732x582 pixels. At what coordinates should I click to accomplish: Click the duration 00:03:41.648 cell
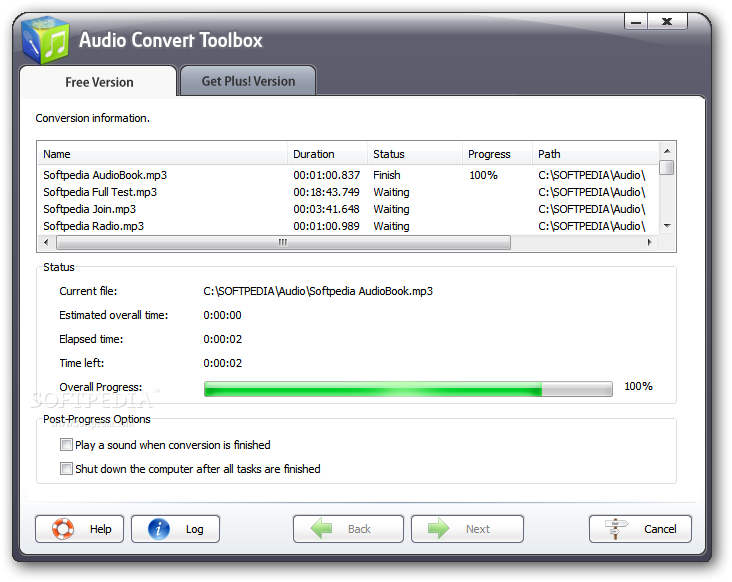pyautogui.click(x=326, y=209)
